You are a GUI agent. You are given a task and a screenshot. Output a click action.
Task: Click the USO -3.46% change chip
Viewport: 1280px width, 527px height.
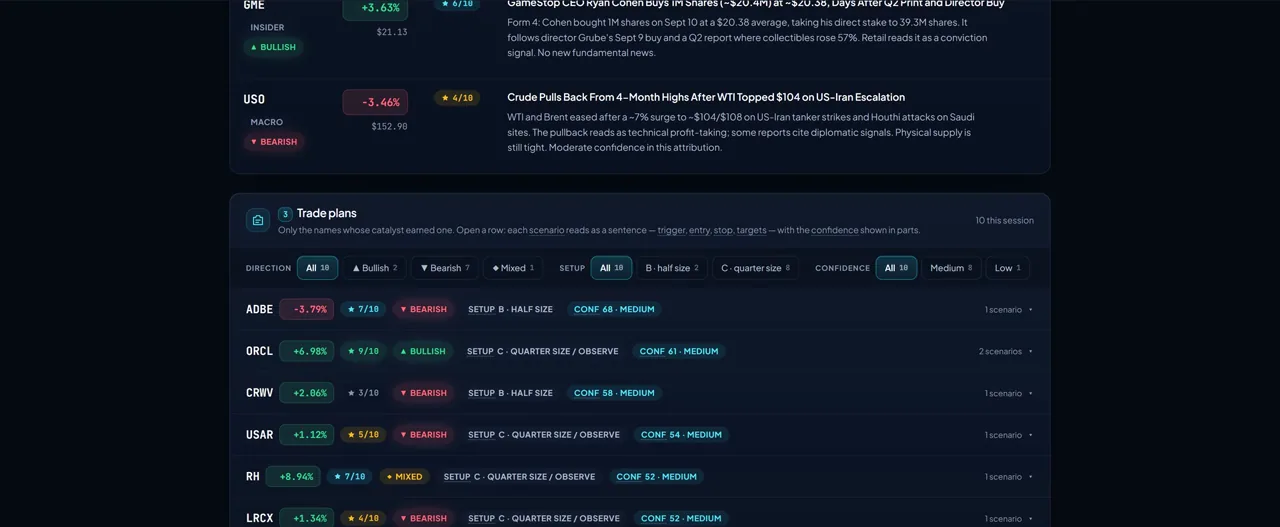(375, 102)
